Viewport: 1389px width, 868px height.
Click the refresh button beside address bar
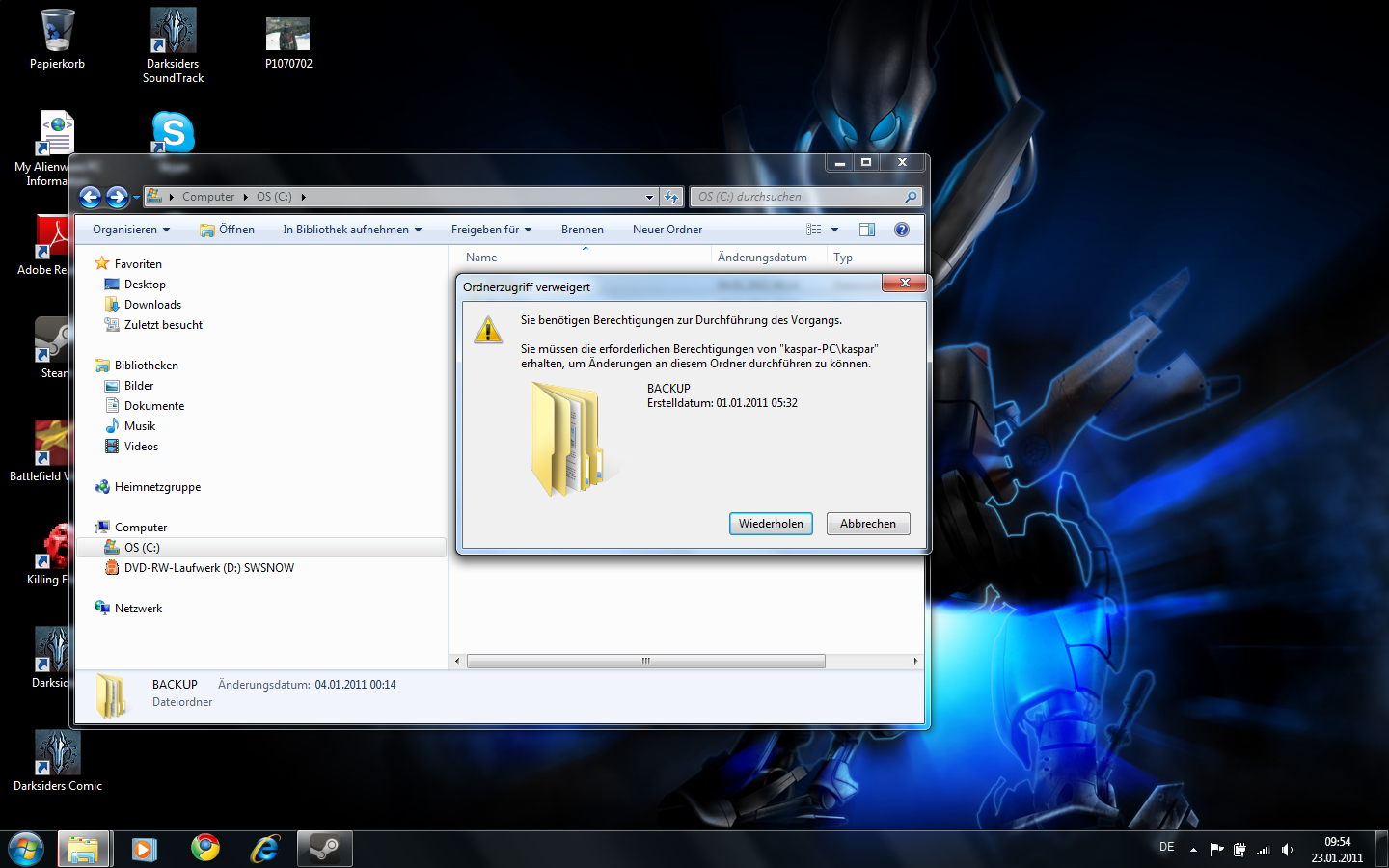(x=671, y=197)
